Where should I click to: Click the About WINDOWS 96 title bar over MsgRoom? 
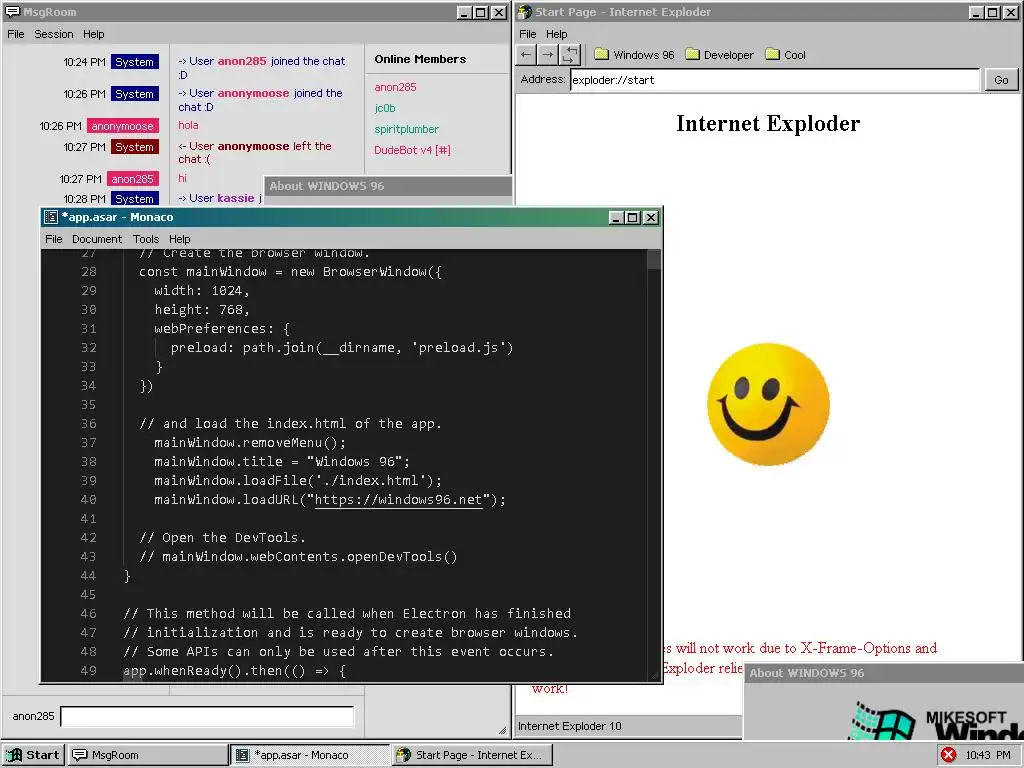pyautogui.click(x=388, y=186)
